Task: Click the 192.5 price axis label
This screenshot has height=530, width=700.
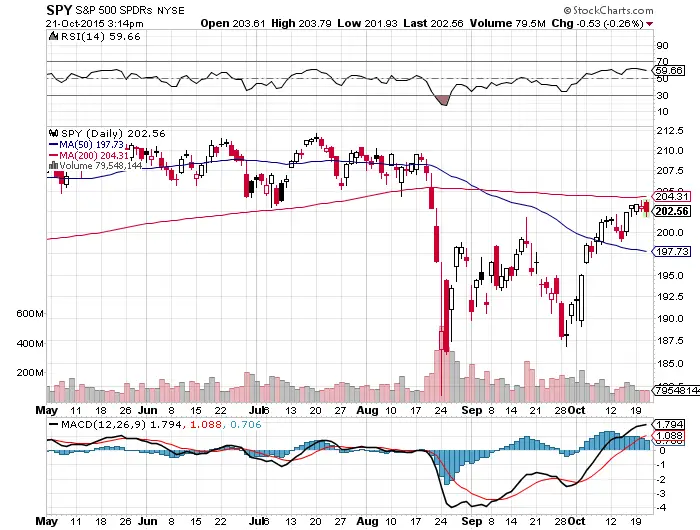Action: tap(670, 297)
